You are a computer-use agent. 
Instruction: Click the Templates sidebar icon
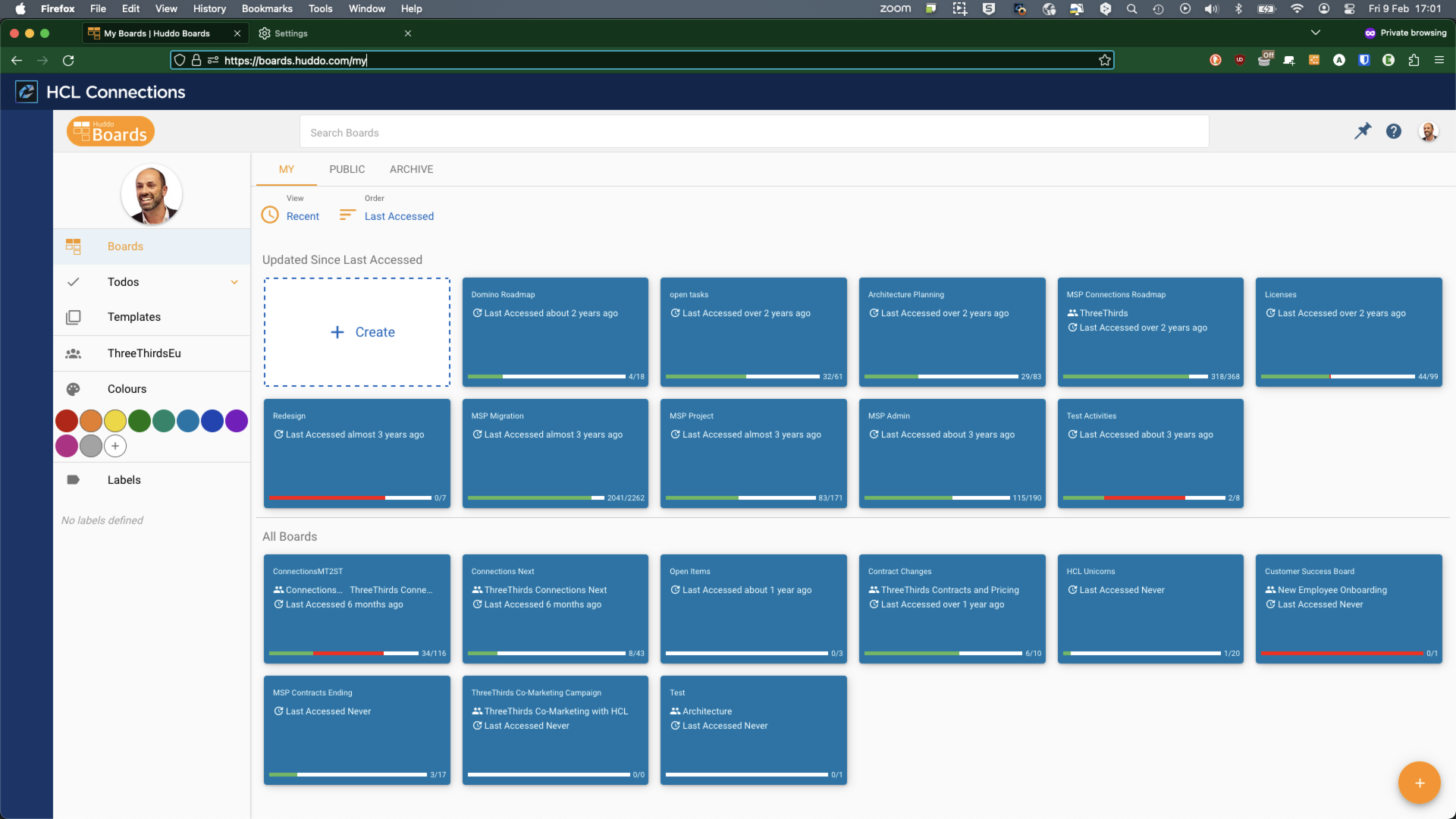[74, 317]
